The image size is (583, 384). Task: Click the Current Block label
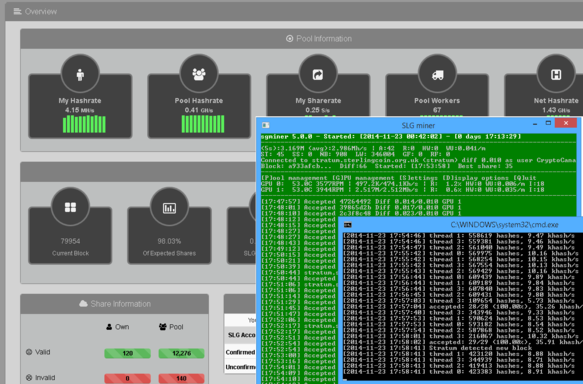pos(70,253)
